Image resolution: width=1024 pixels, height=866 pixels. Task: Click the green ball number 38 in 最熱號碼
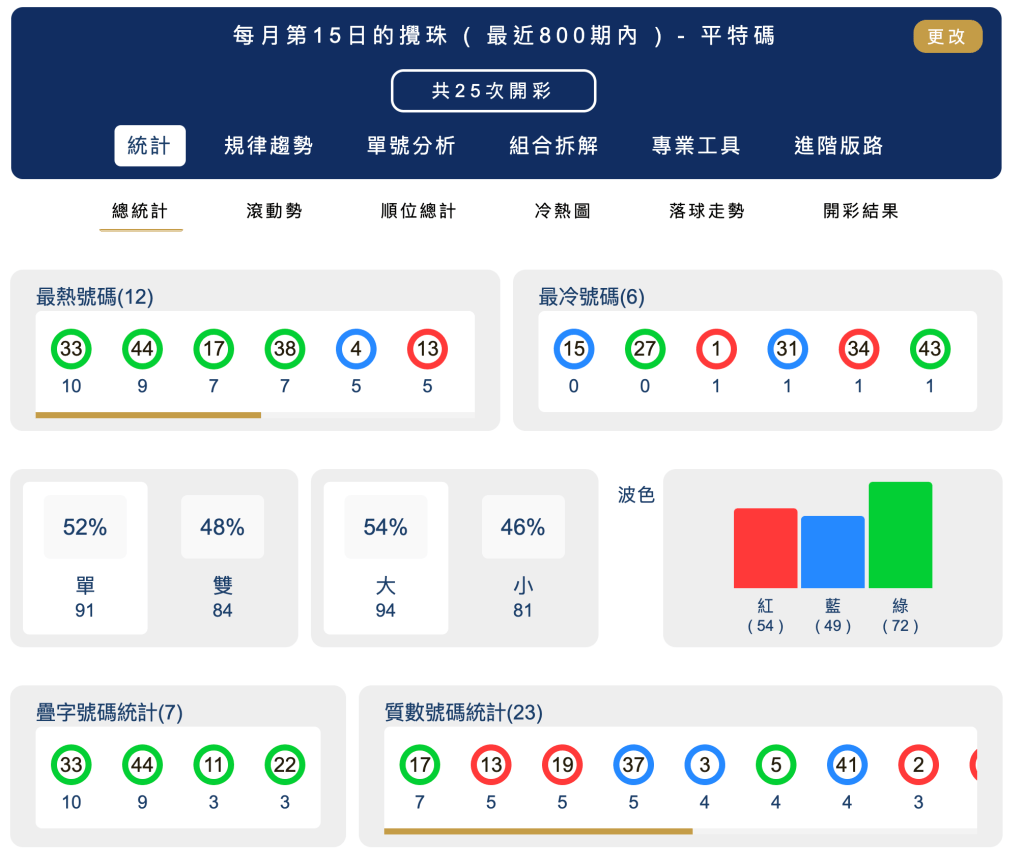tap(285, 350)
